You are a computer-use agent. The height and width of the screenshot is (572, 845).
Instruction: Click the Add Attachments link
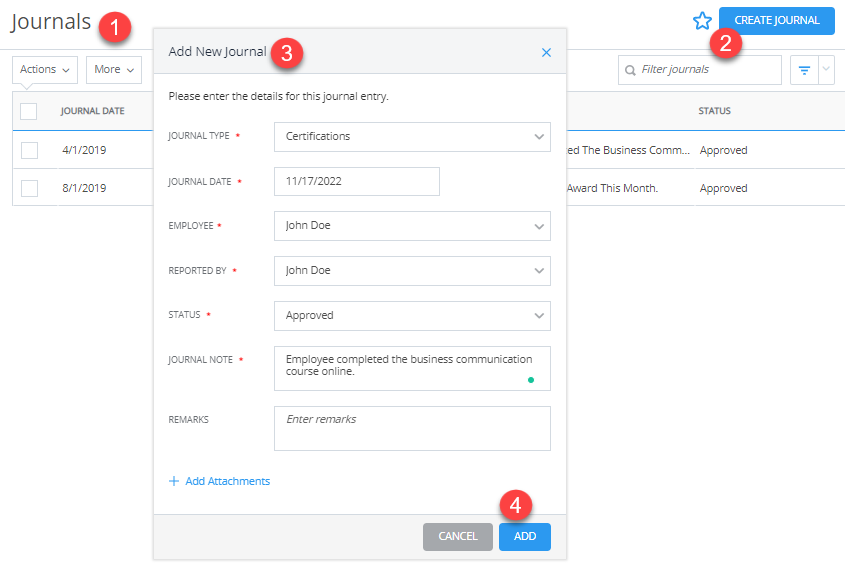[227, 481]
